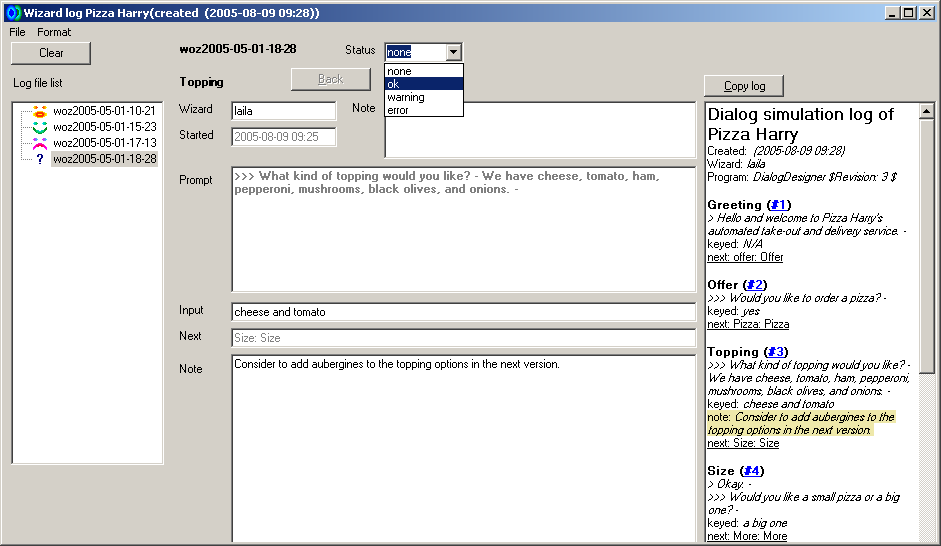Click the 'Program: DialogDesigner' line in the log
Screen dimensions: 941x546
click(x=802, y=177)
